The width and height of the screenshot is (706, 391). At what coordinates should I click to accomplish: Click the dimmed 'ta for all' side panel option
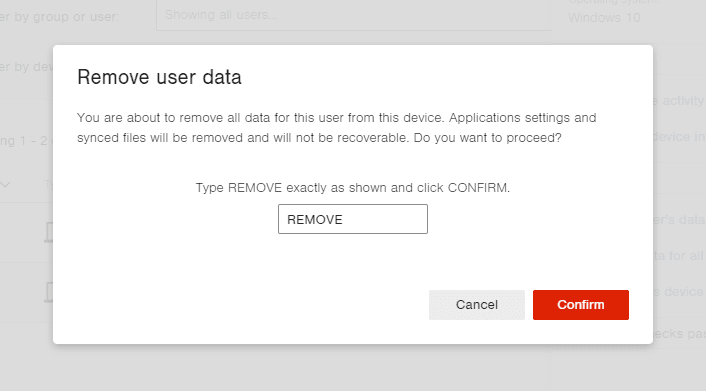pos(679,255)
